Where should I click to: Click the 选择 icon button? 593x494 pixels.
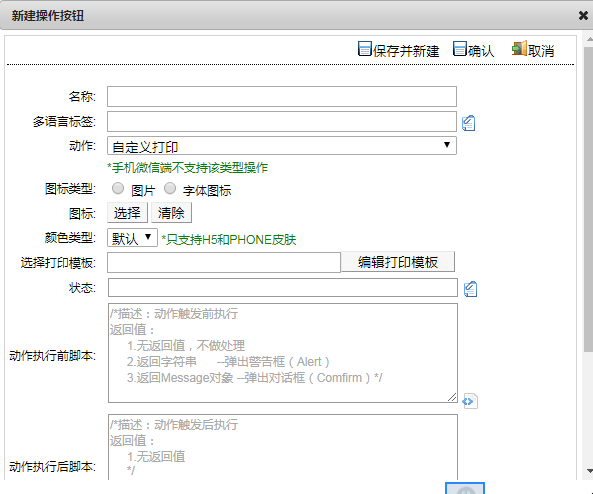click(x=127, y=213)
